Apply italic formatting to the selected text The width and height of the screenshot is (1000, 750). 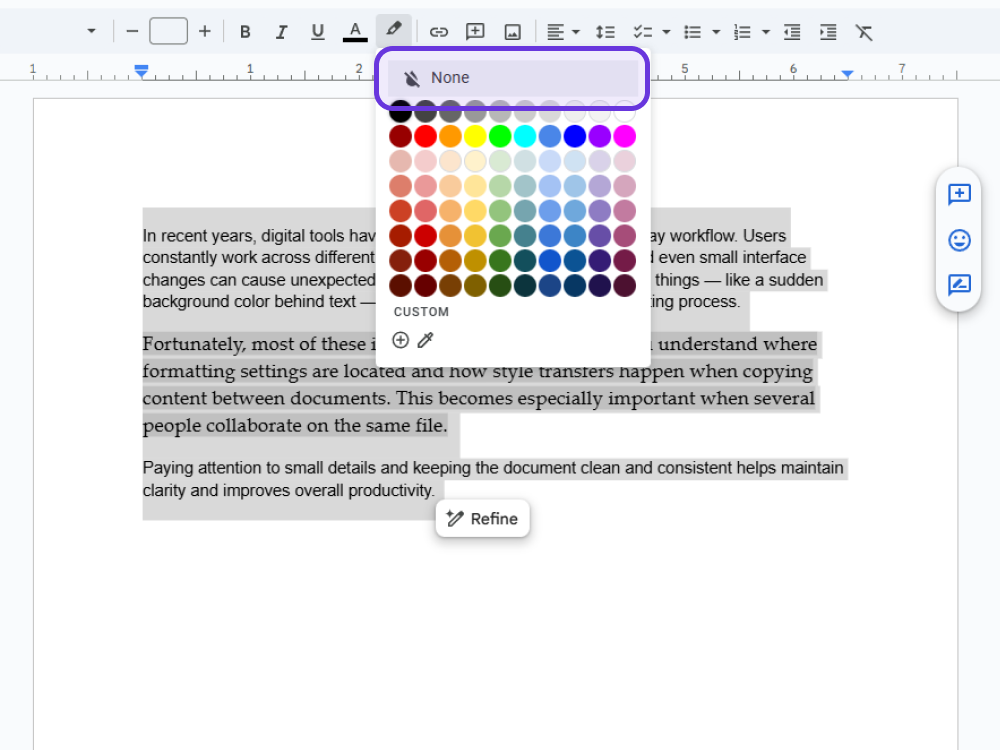point(281,31)
